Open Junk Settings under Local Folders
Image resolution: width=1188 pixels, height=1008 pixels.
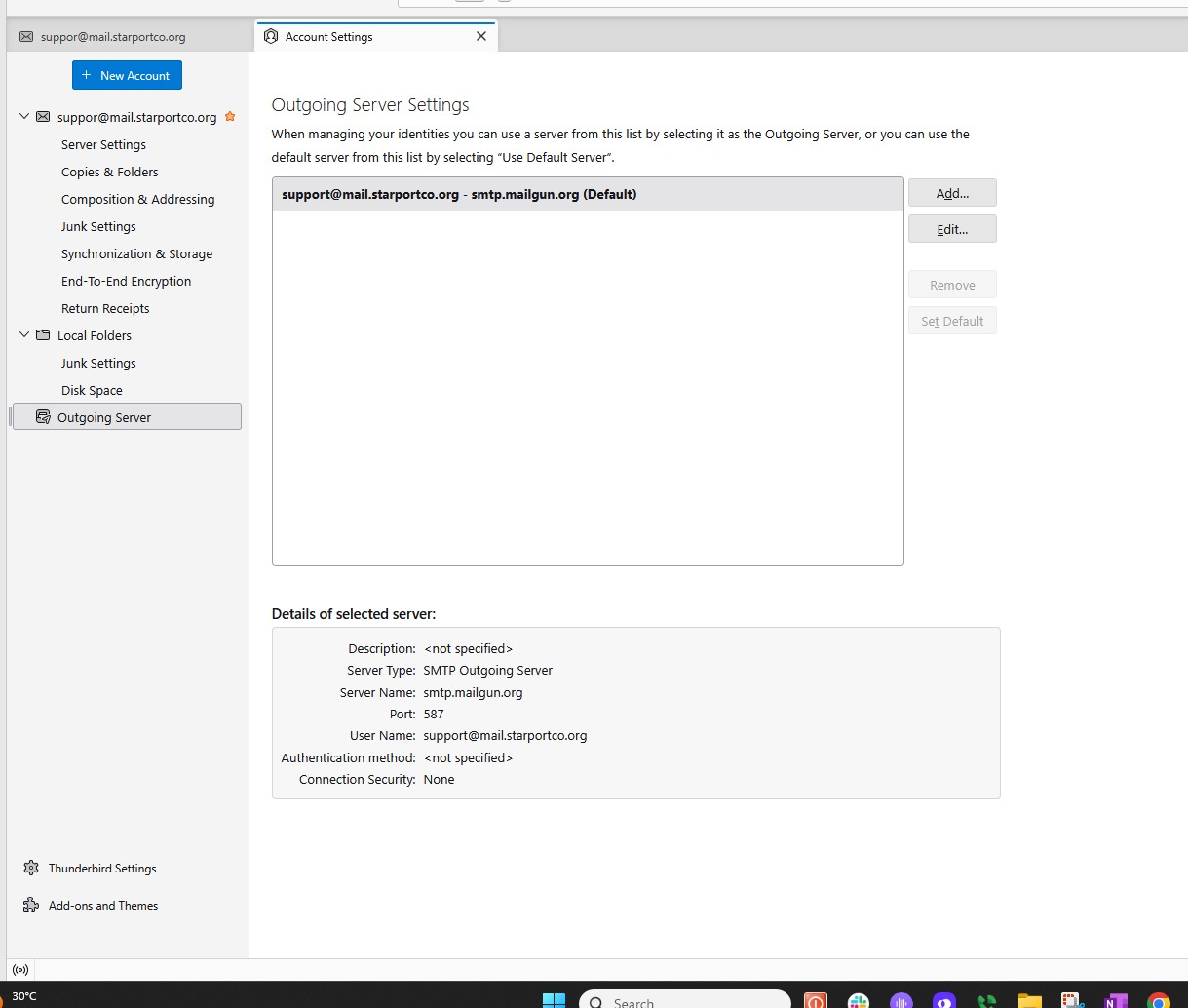(98, 363)
